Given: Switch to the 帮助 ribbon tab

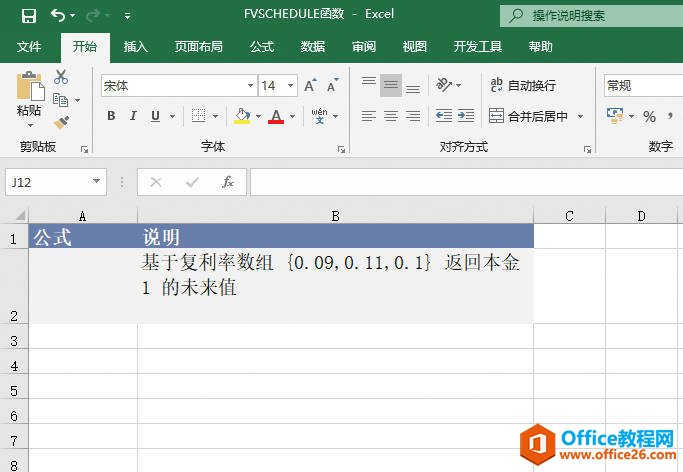Looking at the screenshot, I should [x=541, y=46].
